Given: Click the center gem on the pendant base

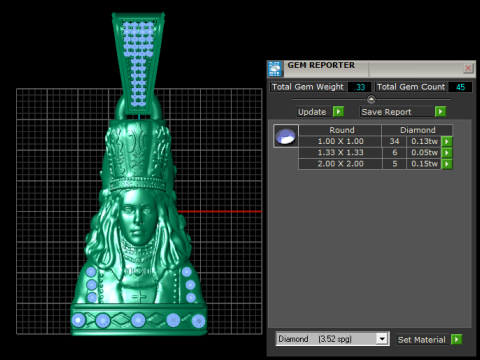Looking at the screenshot, I should click(138, 320).
